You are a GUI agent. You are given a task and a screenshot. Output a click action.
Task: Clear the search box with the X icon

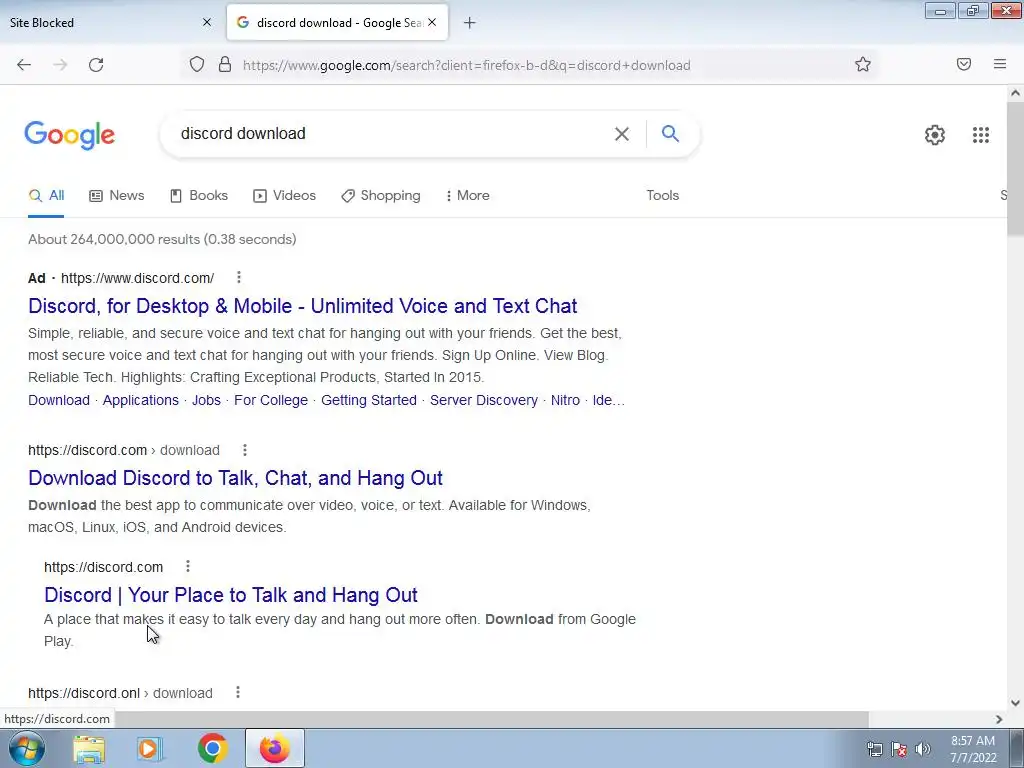coord(622,134)
